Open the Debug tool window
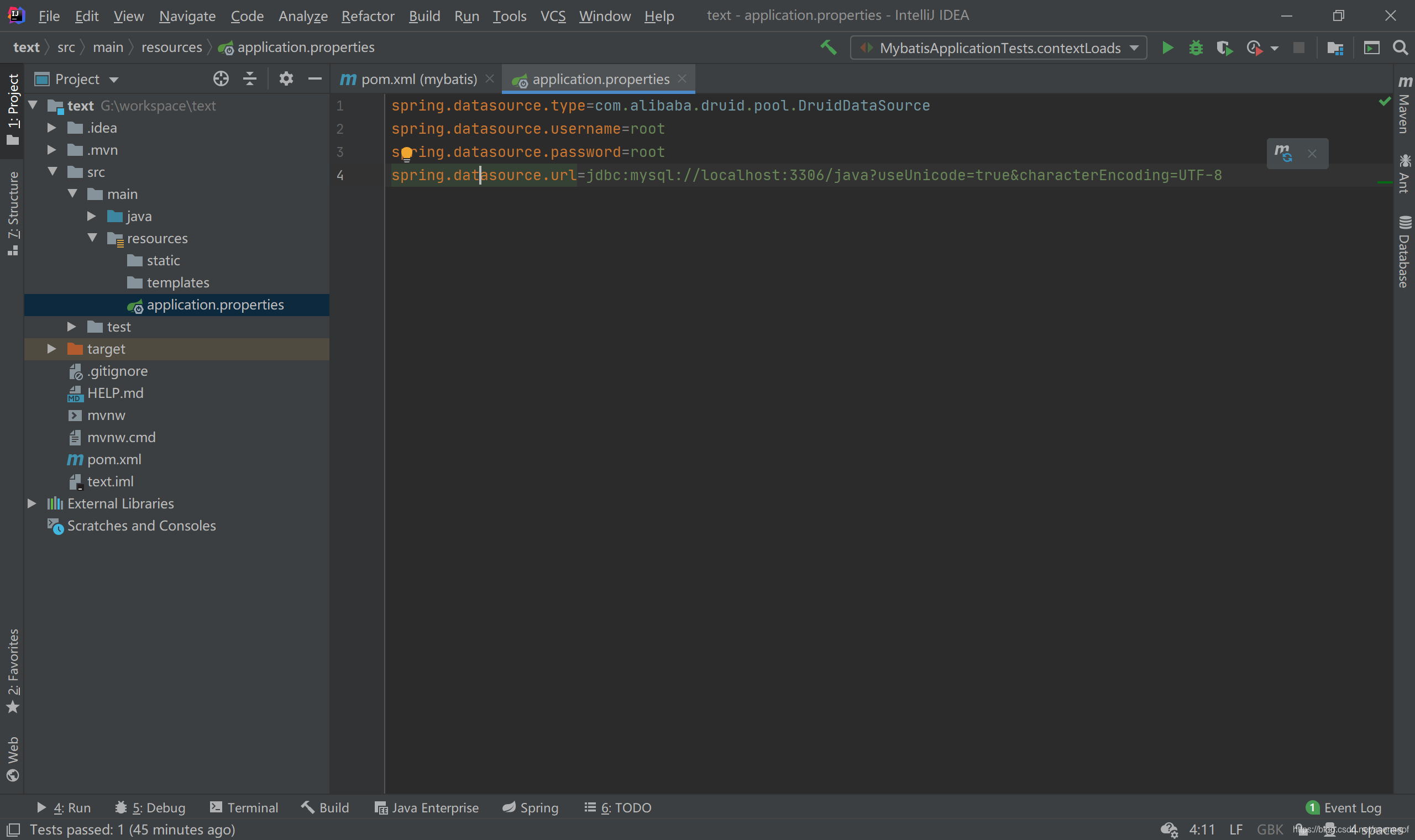The width and height of the screenshot is (1415, 840). (x=150, y=808)
